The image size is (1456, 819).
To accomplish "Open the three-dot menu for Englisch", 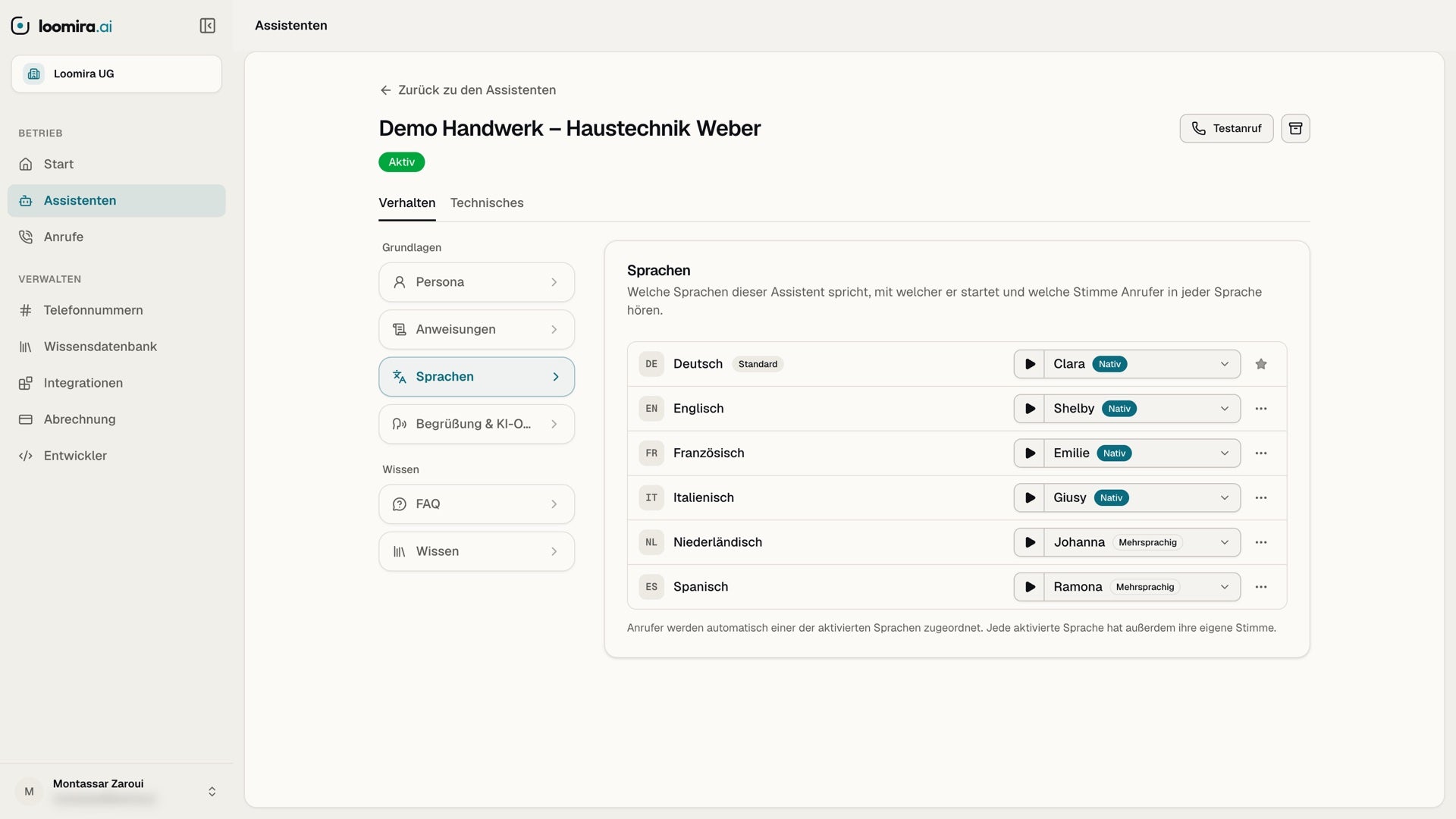I will pyautogui.click(x=1261, y=409).
